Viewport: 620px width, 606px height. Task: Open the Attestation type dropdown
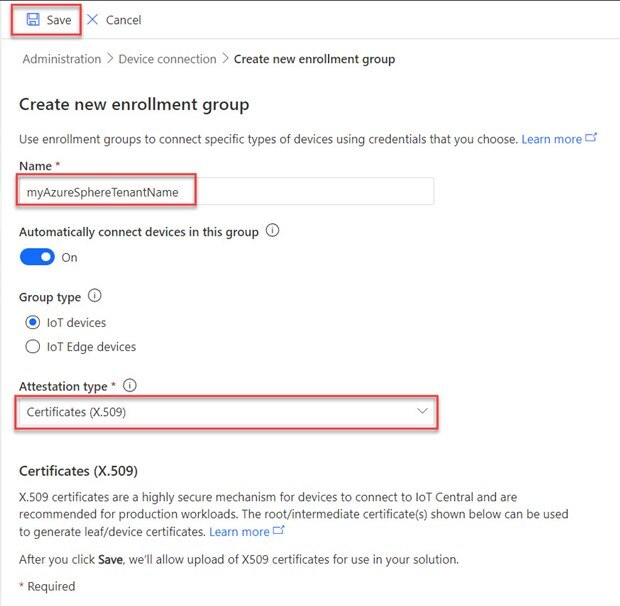225,411
